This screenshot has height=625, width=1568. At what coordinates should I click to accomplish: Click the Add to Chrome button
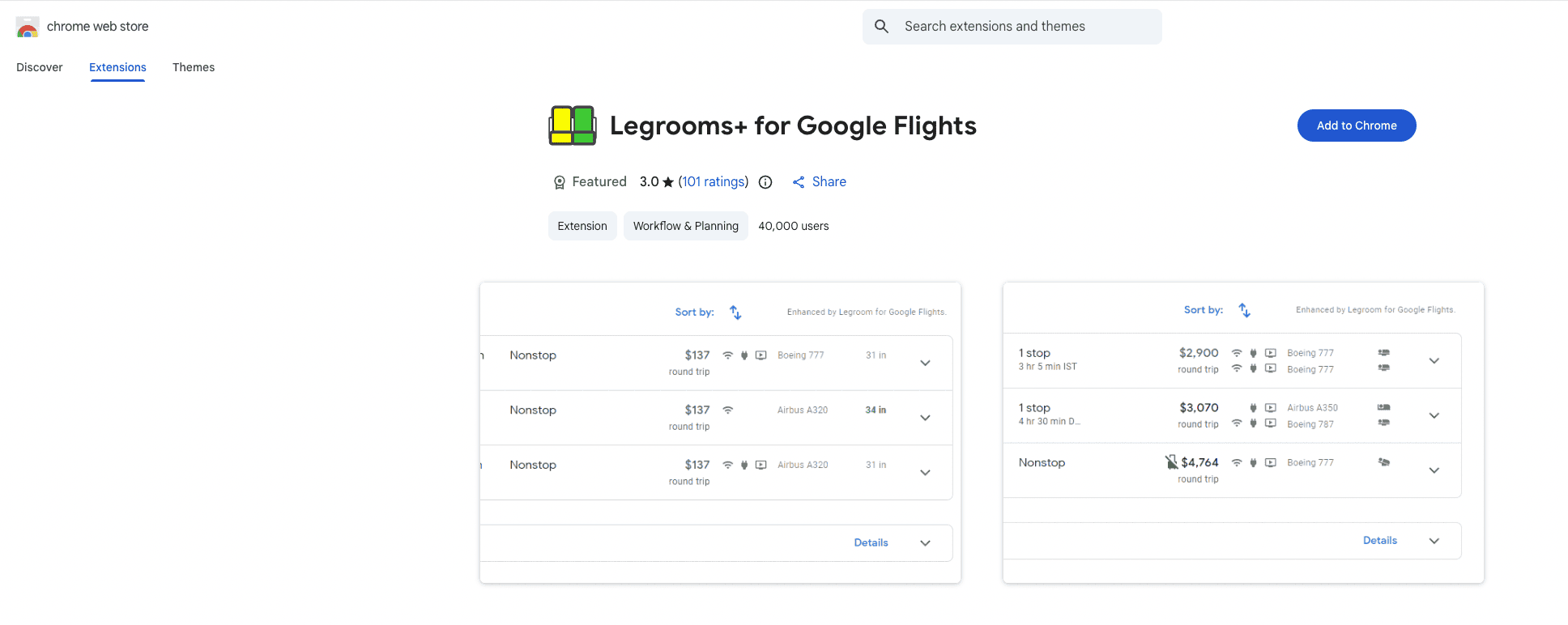coord(1356,125)
